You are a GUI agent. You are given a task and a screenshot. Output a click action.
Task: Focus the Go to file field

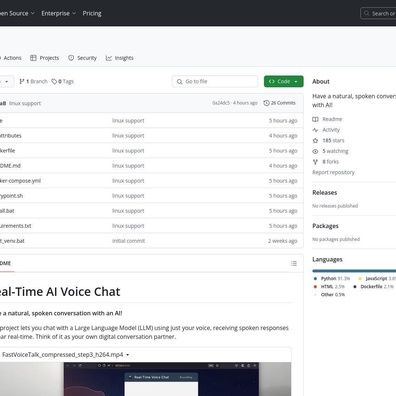point(215,81)
